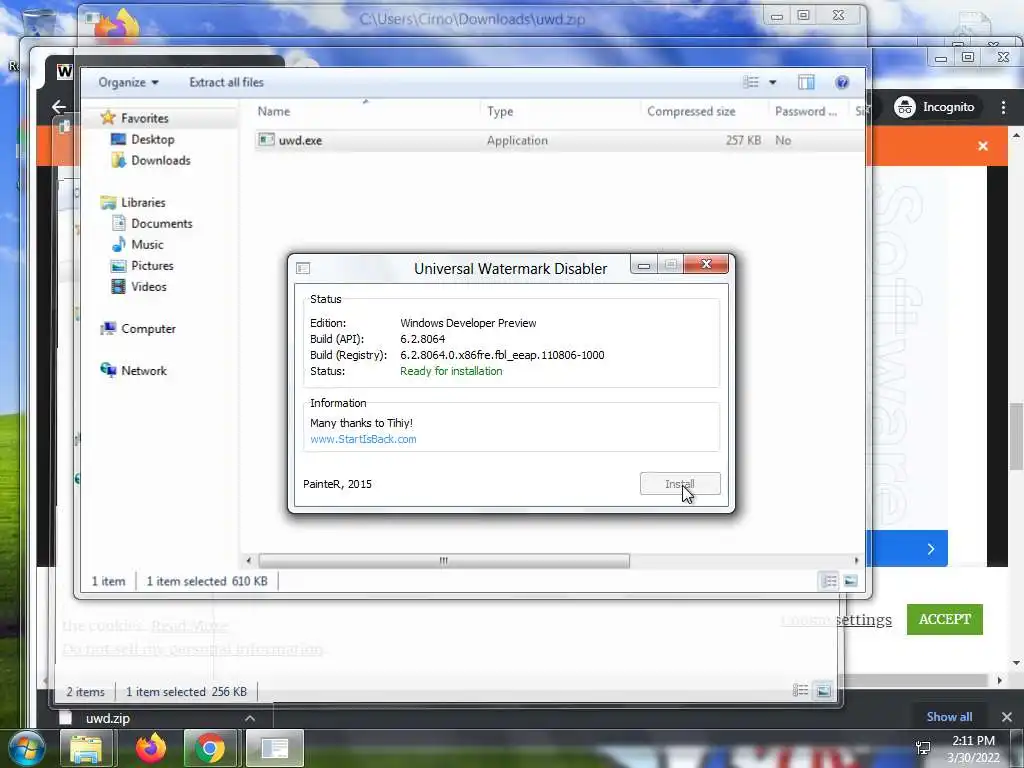Click the Chrome page vertical scrollbar thumb
Viewport: 1024px width, 768px height.
coord(1016,436)
